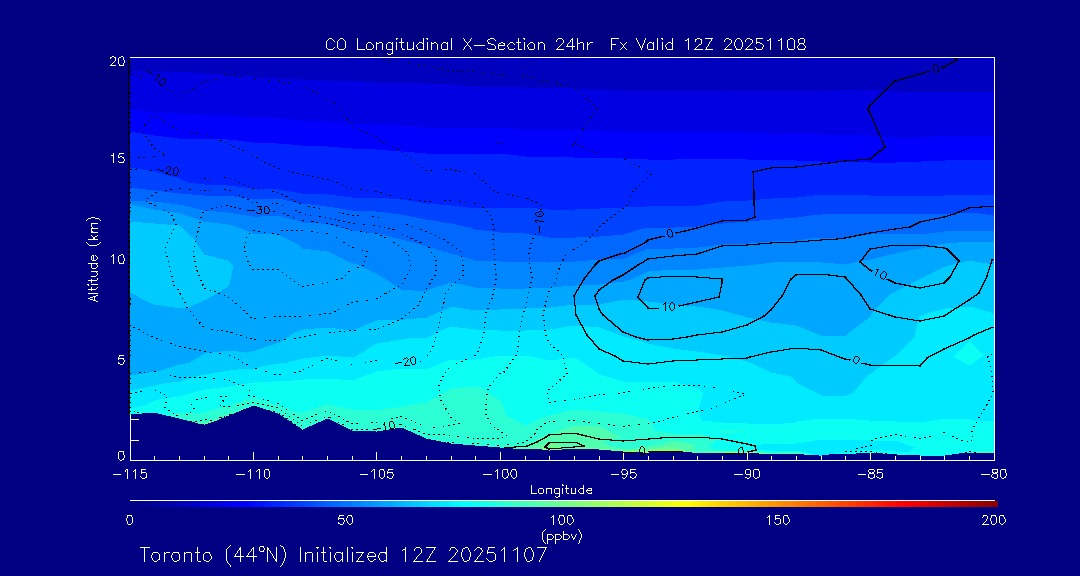
Task: Click the -20 contour label near 5 km altitude
Action: [x=405, y=361]
